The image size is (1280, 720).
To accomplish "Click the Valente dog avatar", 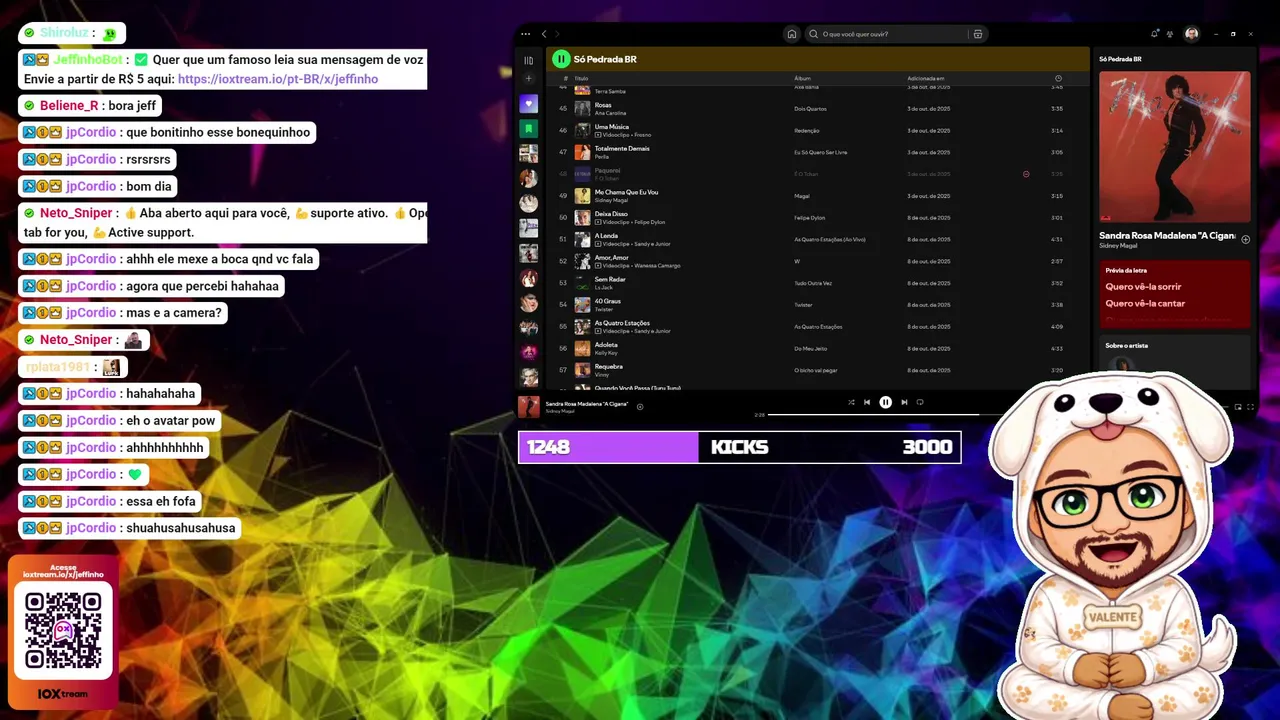I will tap(1113, 545).
